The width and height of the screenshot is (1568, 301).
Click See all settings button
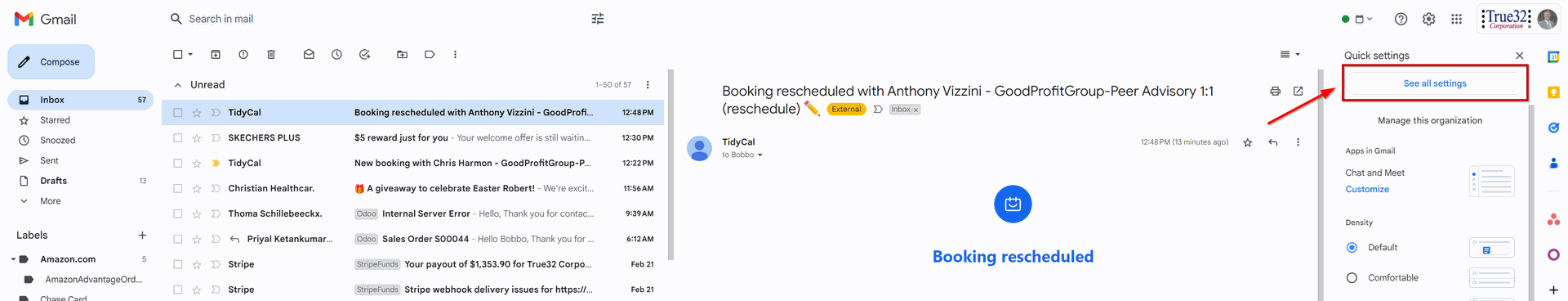[1435, 83]
